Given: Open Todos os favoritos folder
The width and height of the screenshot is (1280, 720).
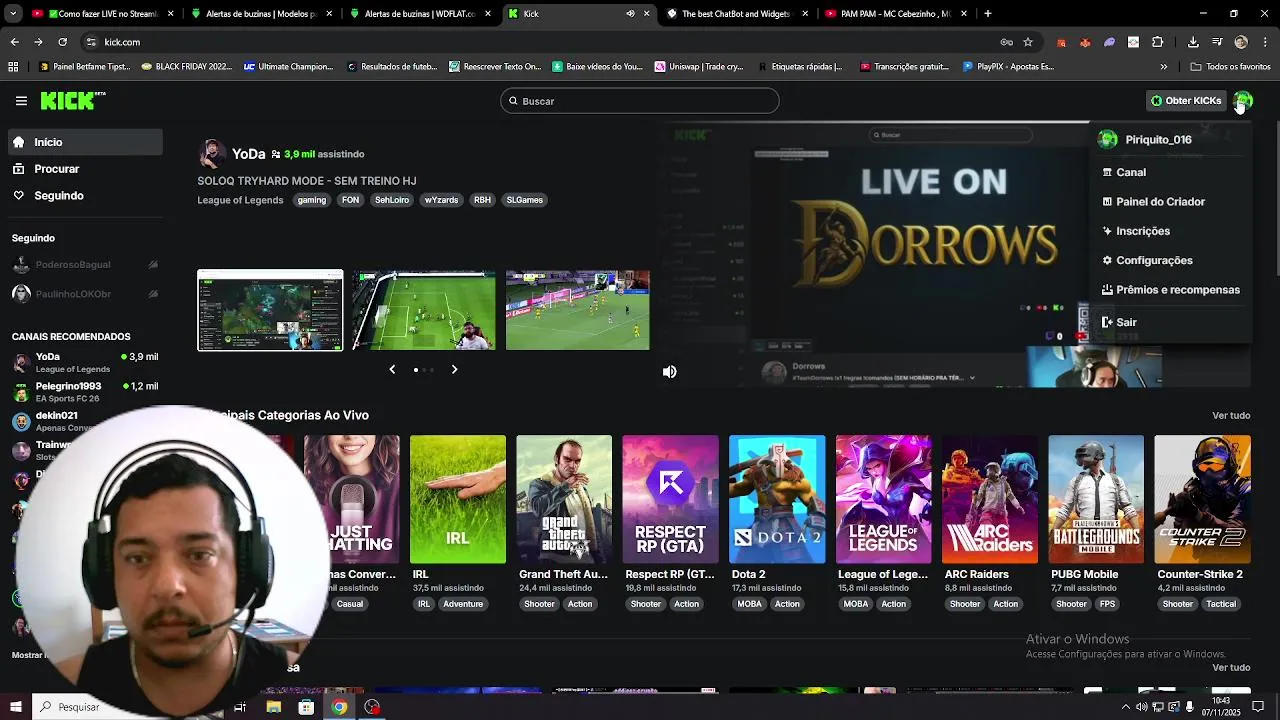Looking at the screenshot, I should coord(1230,67).
